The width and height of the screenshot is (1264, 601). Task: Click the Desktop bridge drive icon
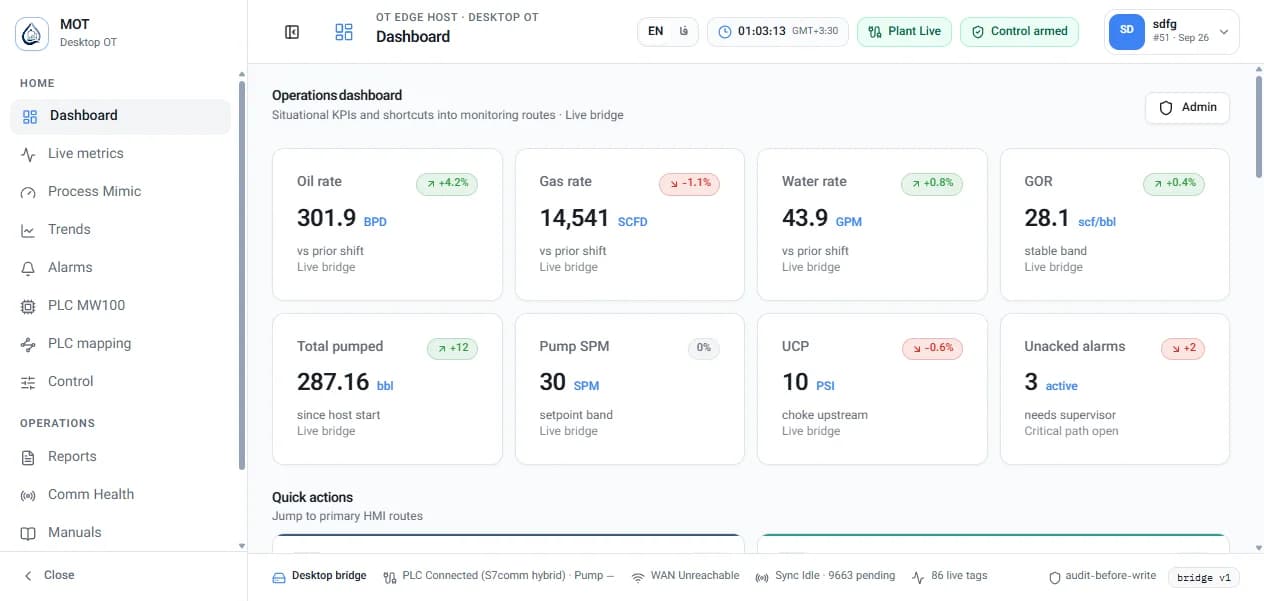[279, 577]
